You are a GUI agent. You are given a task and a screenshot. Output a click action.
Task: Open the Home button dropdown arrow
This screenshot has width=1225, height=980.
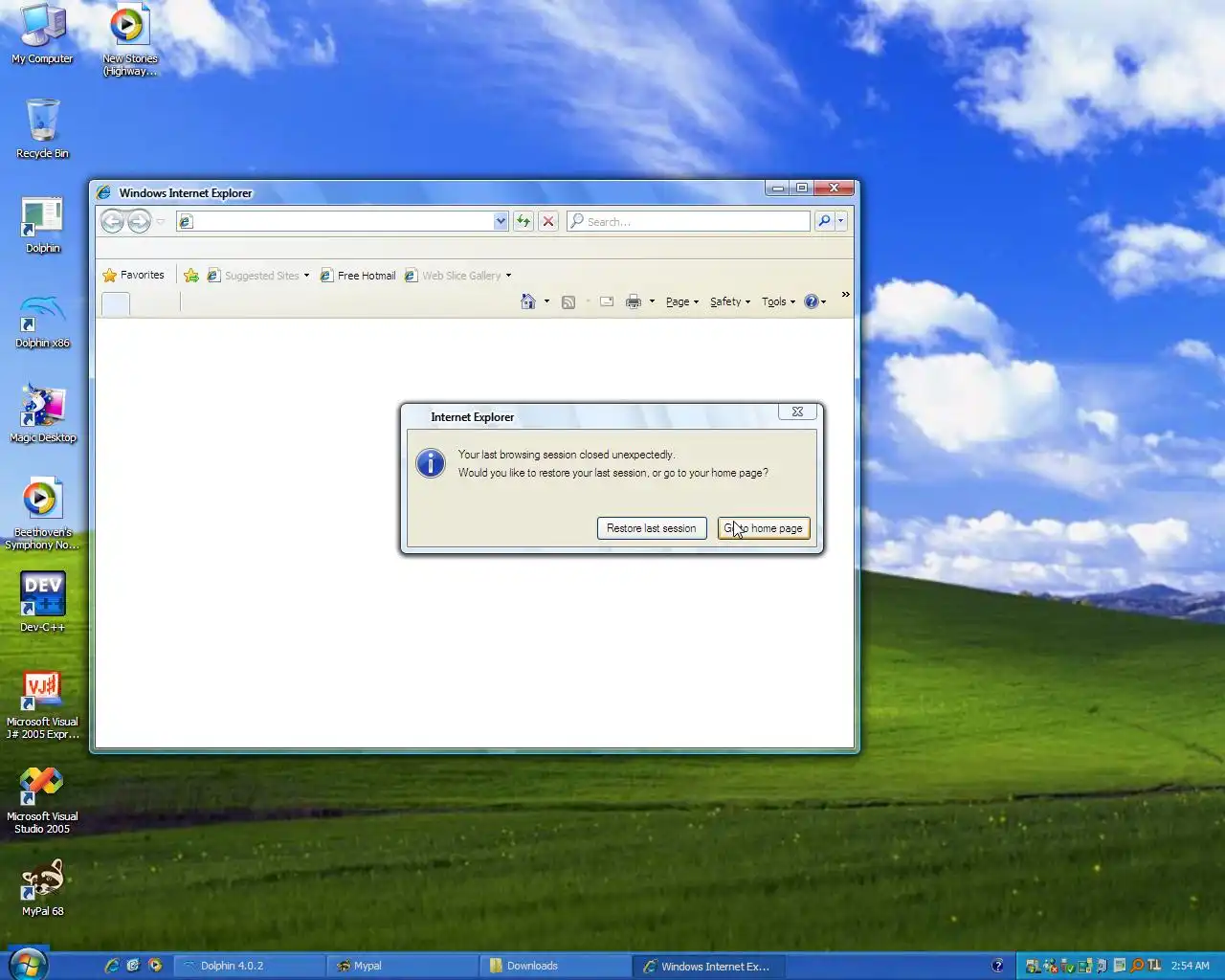point(546,301)
